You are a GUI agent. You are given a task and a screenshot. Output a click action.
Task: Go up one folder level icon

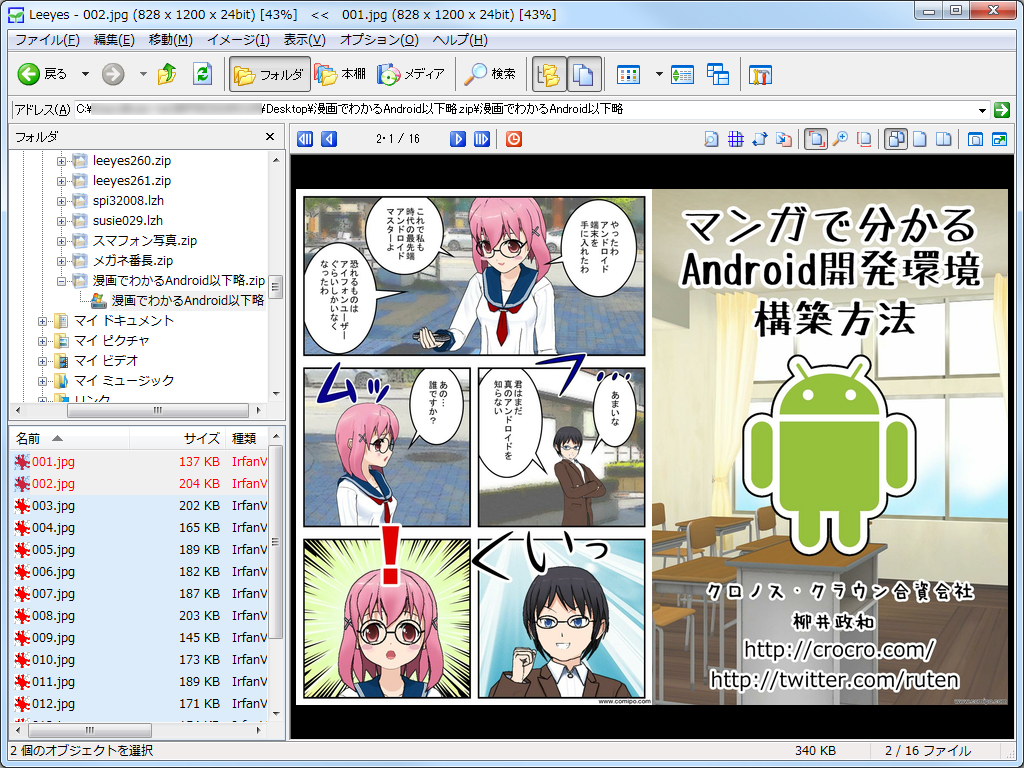[167, 74]
